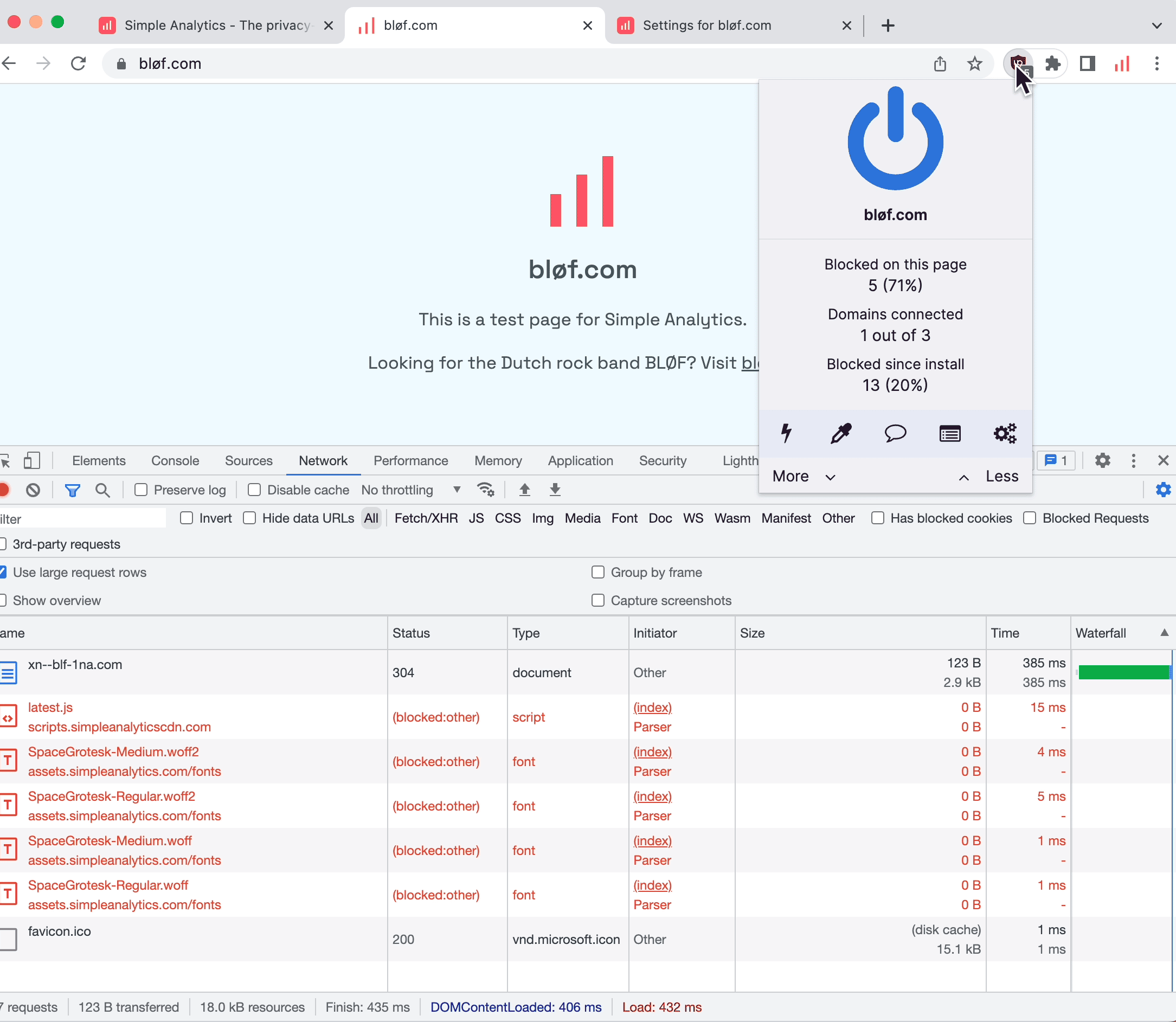Image resolution: width=1176 pixels, height=1022 pixels.
Task: Open network conditions wifi-gear icon
Action: click(485, 490)
